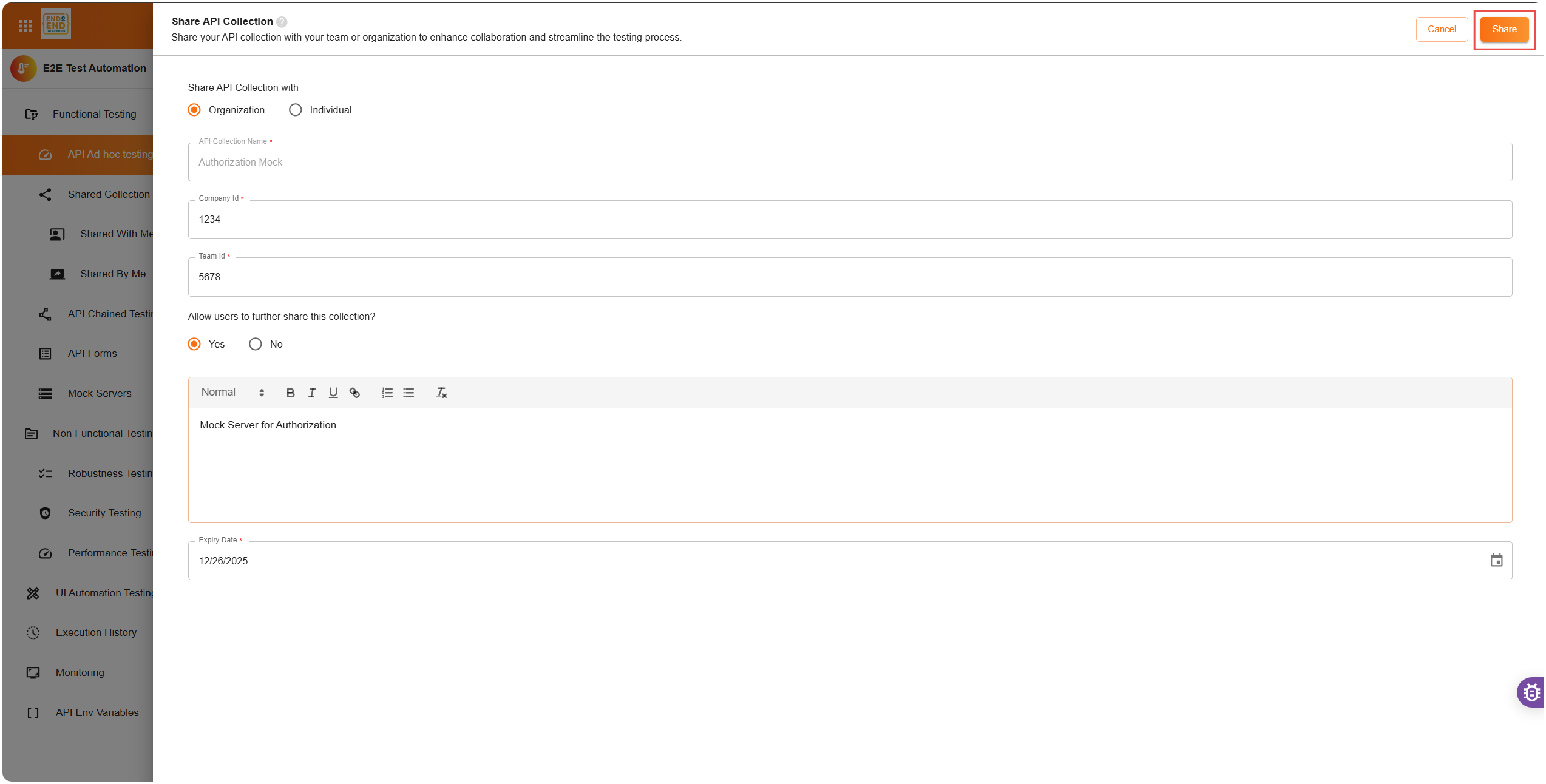The image size is (1546, 784).
Task: Click into the Company Id field
Action: point(850,220)
